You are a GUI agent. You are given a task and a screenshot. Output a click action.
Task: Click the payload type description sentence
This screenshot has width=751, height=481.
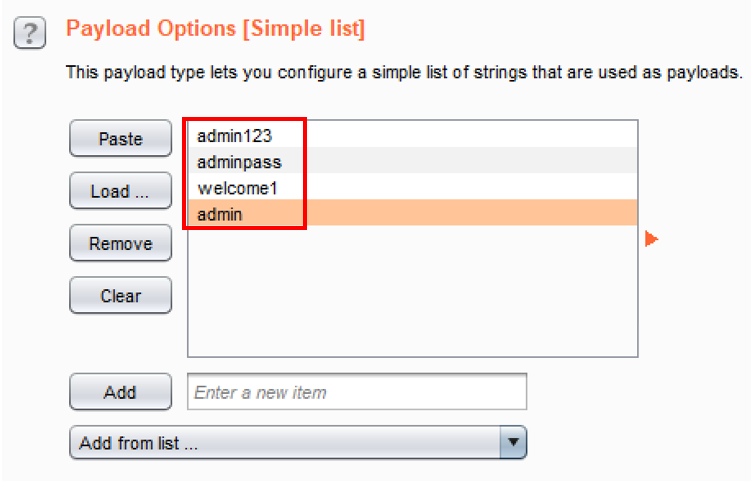(403, 73)
